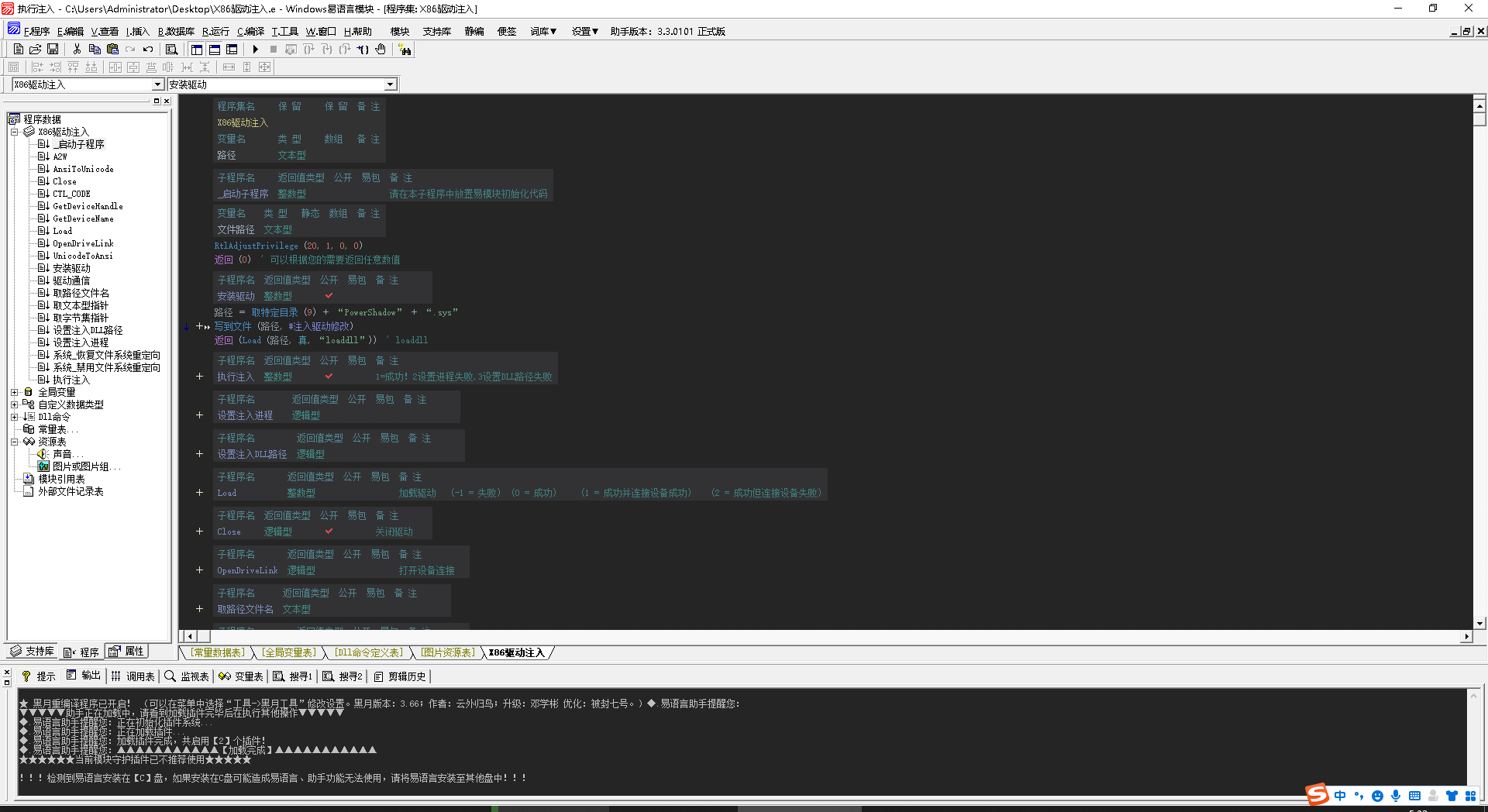Expand the Dll命令 tree node

click(x=14, y=417)
